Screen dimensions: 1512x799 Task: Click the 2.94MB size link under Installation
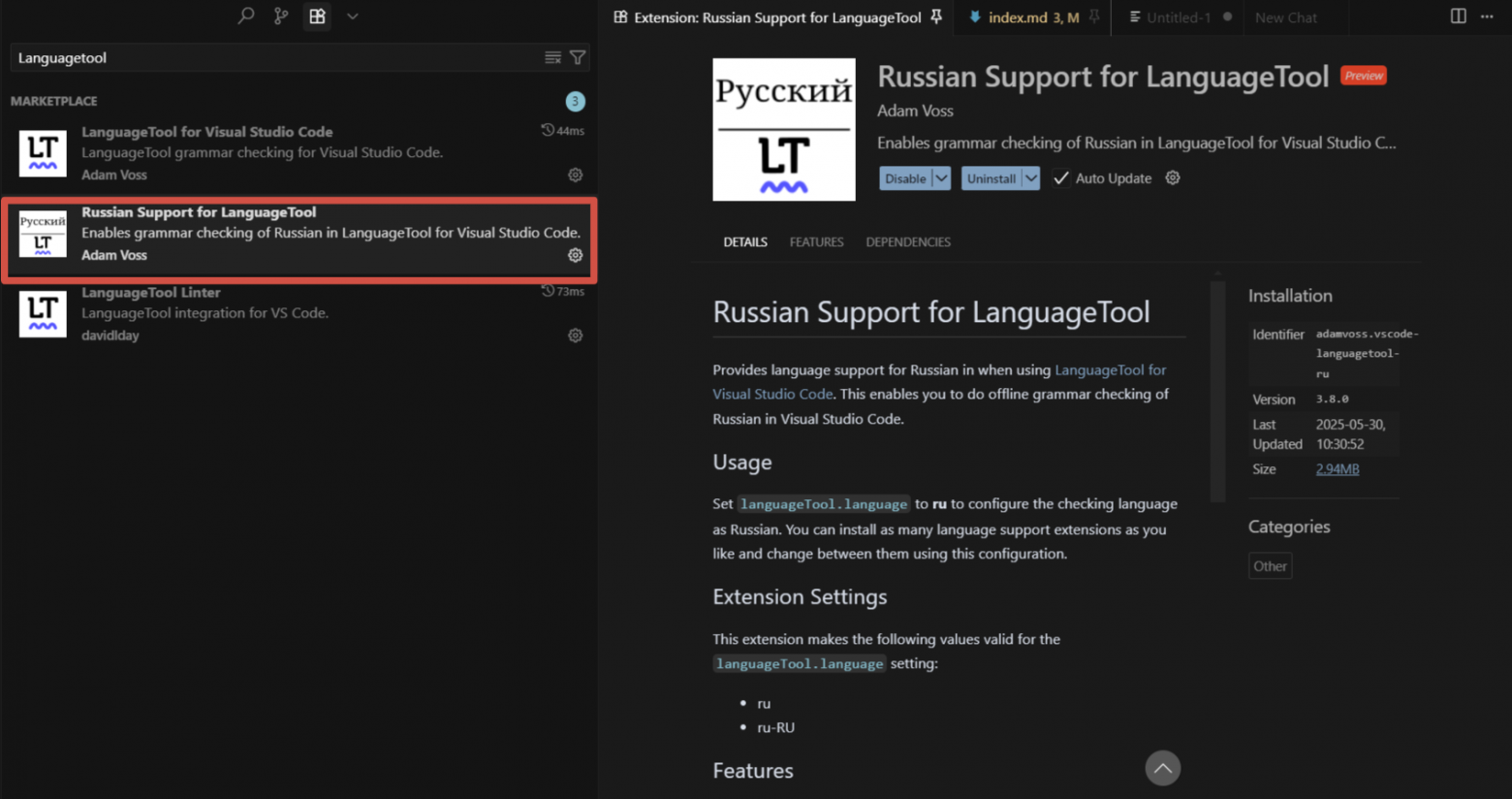click(1337, 468)
